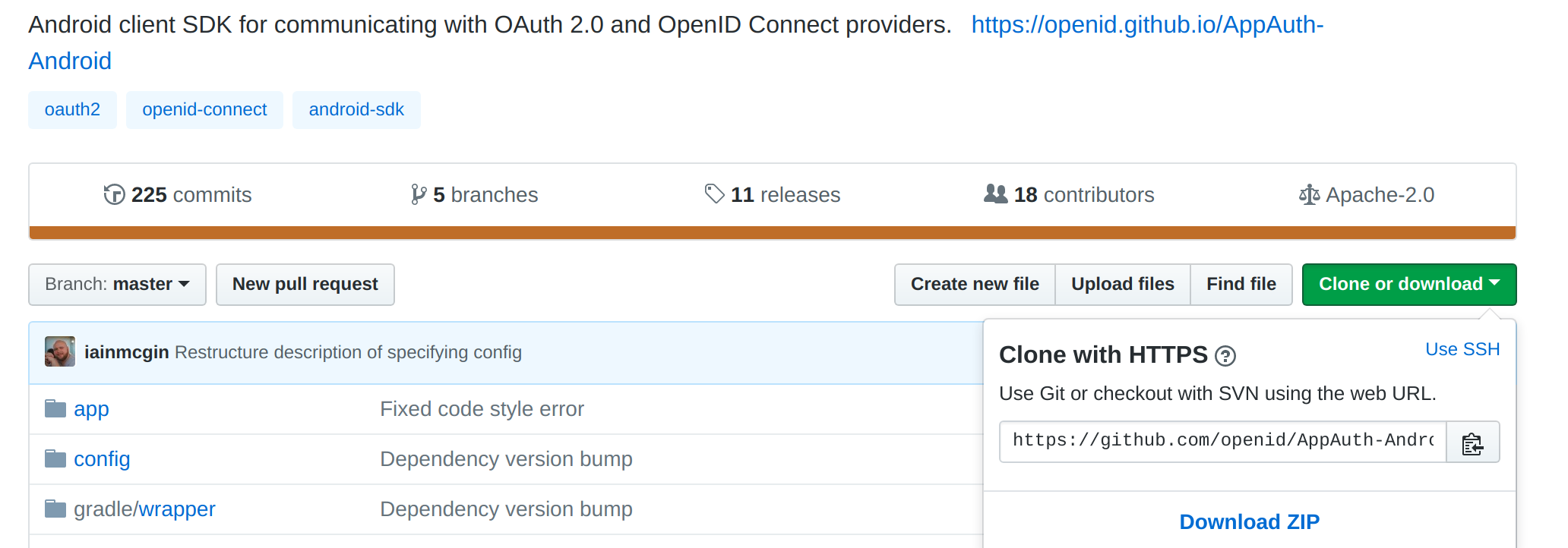The image size is (1568, 548).
Task: Click the releases tag icon
Action: [x=714, y=194]
